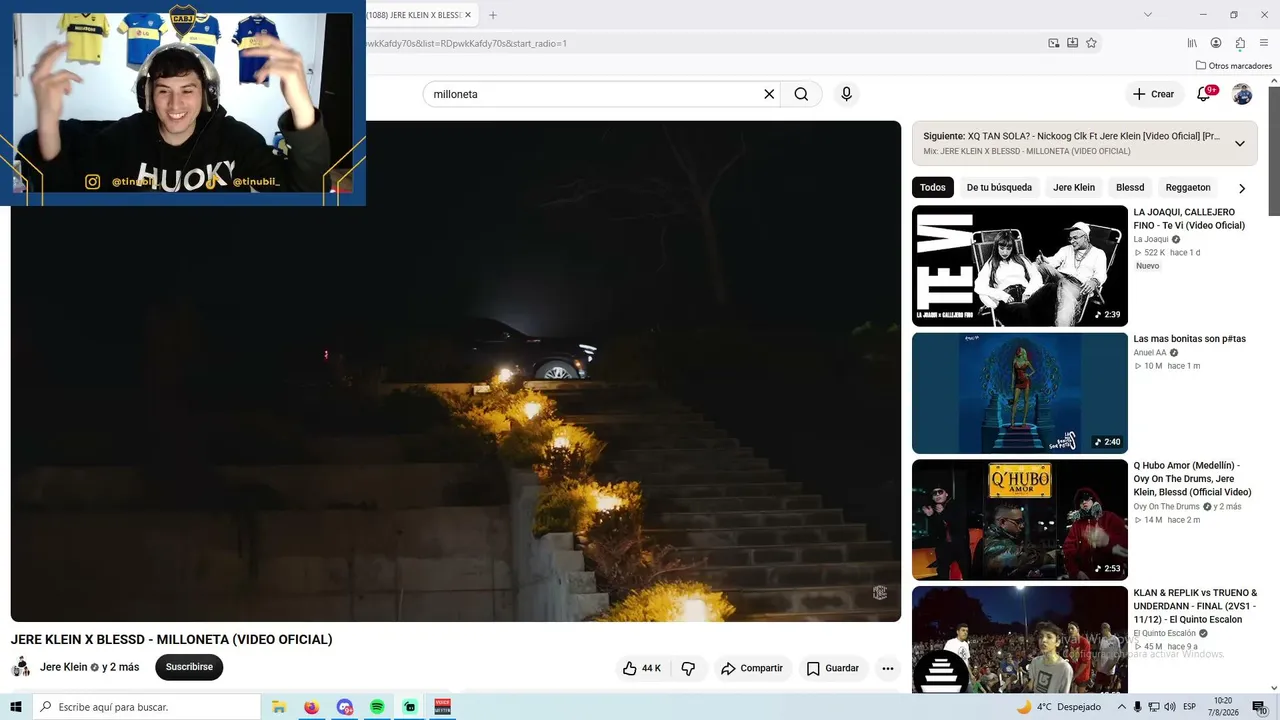
Task: Open Q Hubo Amor (Medellín) video title
Action: 1192,479
